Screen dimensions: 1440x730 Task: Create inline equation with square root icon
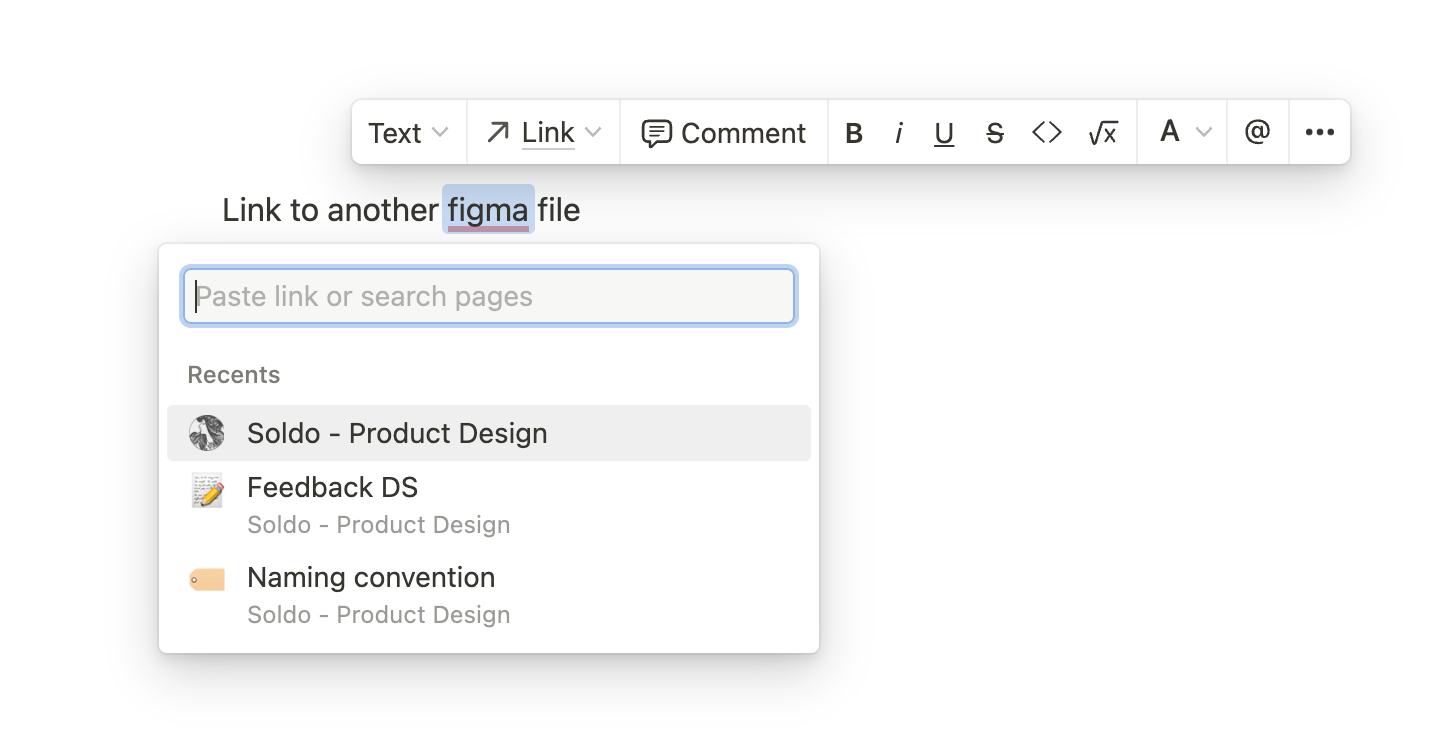point(1103,133)
